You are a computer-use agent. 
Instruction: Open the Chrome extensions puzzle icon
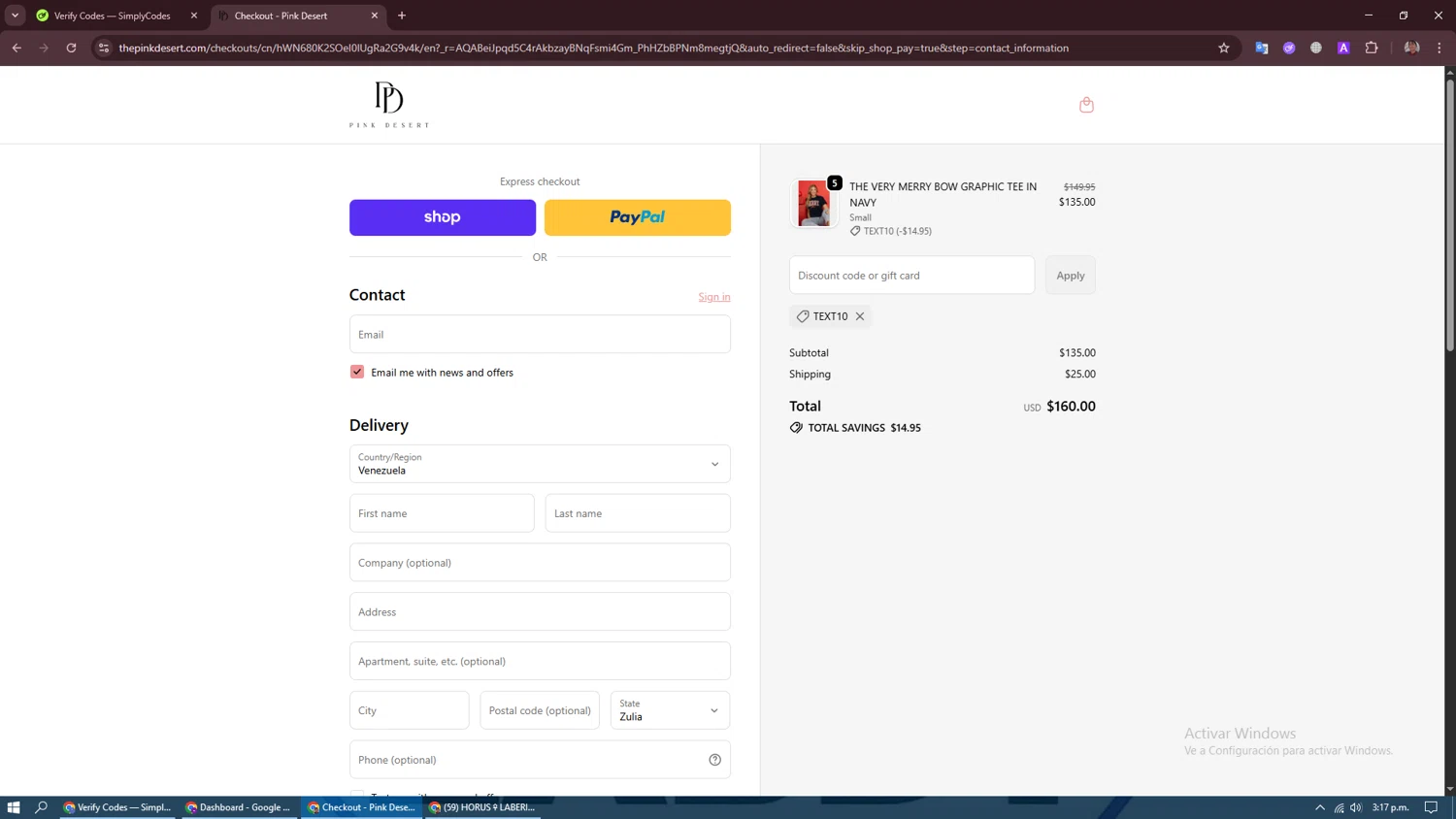tap(1372, 48)
